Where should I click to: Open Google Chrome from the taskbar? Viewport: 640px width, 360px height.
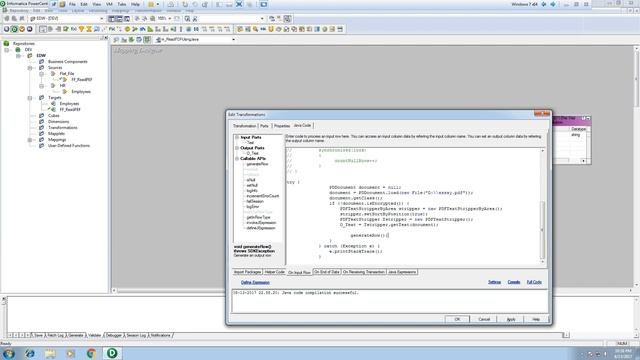click(x=91, y=353)
